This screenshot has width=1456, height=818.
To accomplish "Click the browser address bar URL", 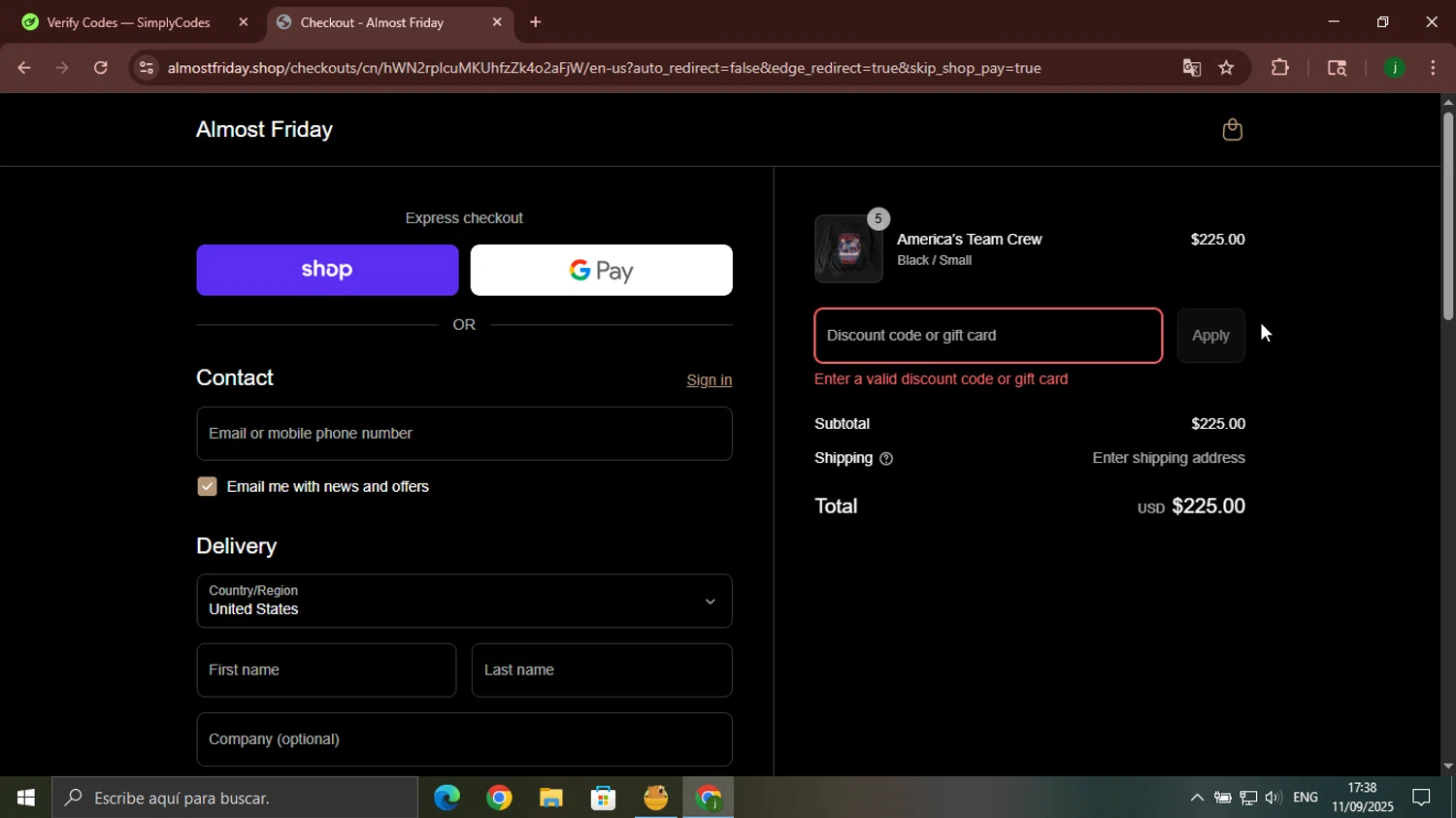I will pyautogui.click(x=604, y=68).
